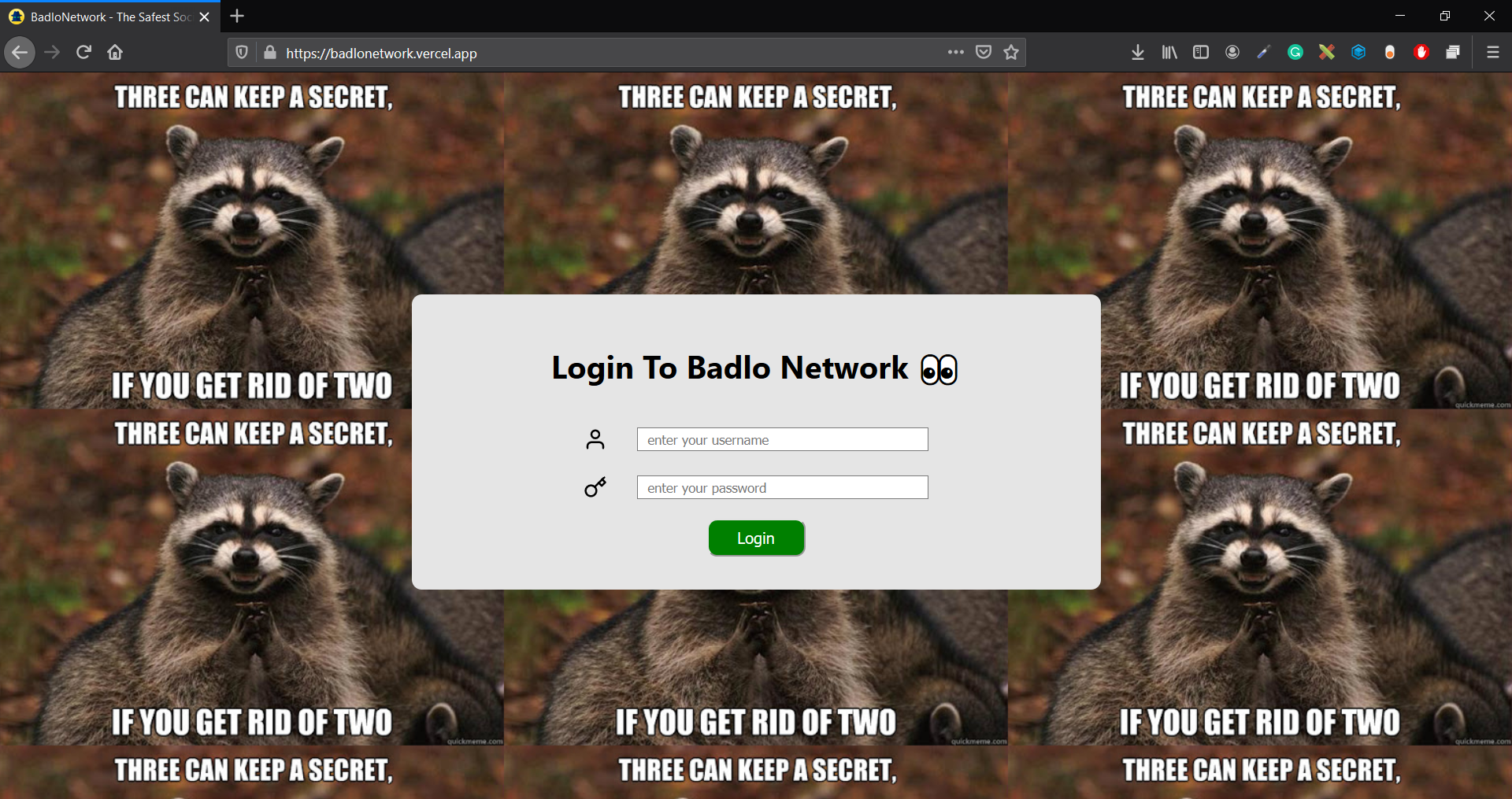Click the orange-white round extension icon
This screenshot has width=1512, height=799.
click(1390, 53)
